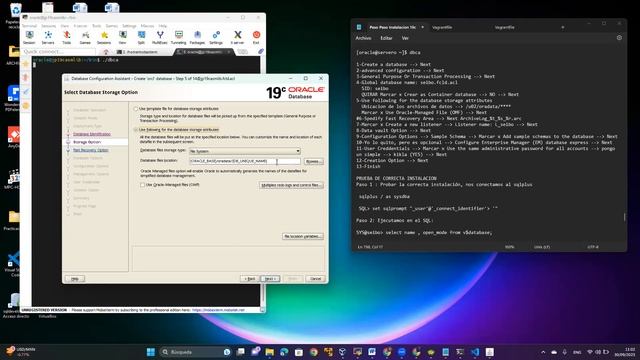
Task: Open the Macros menu in MobaXterm
Action: click(x=147, y=26)
